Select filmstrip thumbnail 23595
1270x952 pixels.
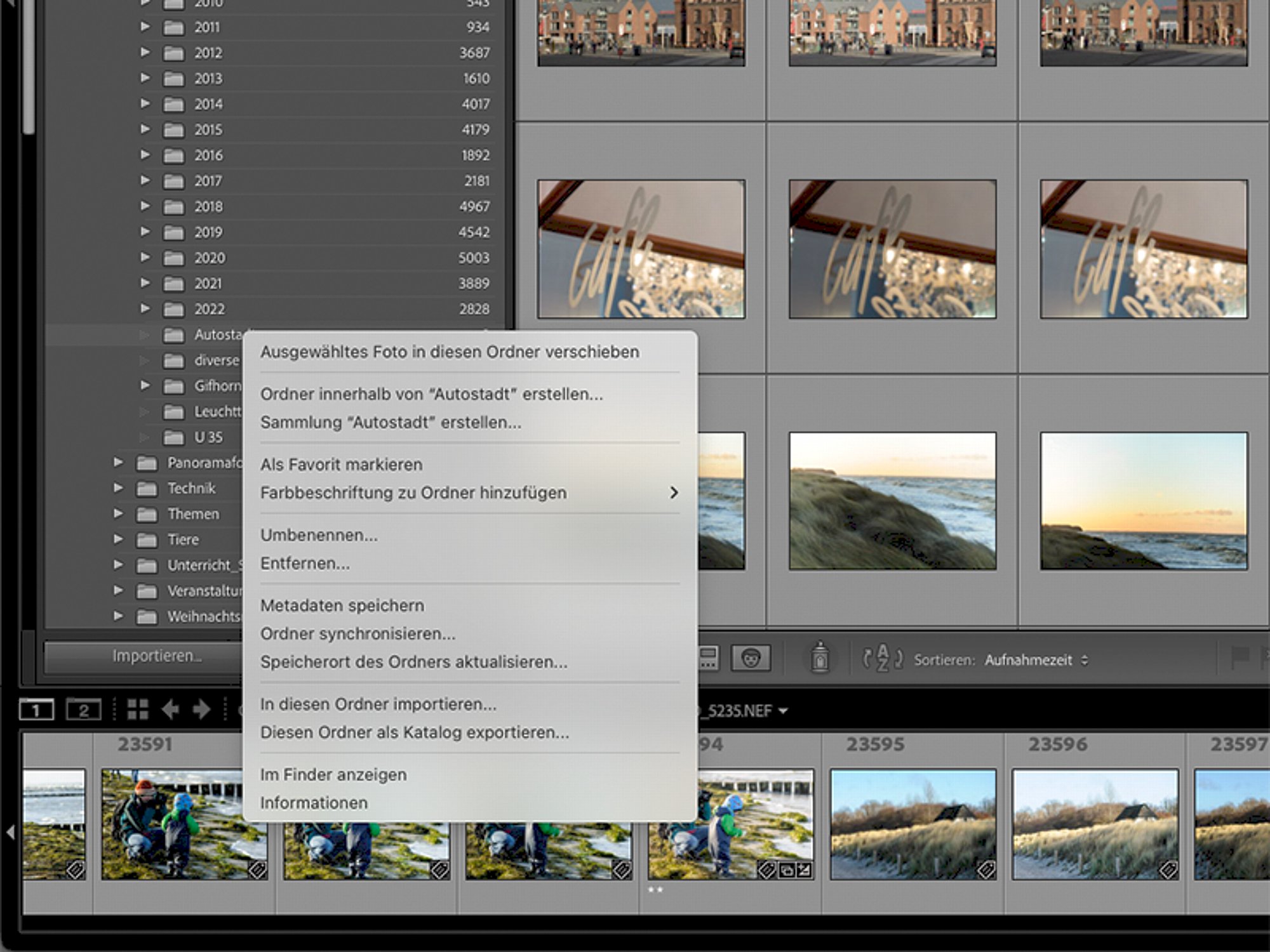pos(913,824)
